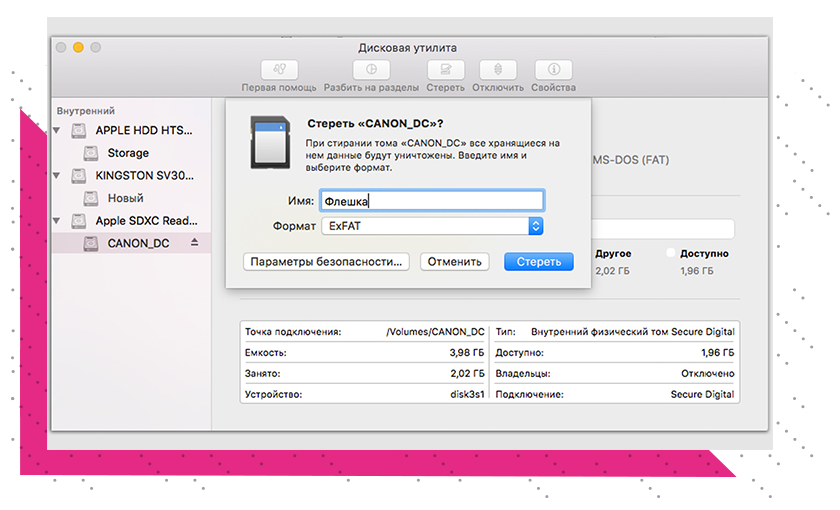
Task: Select the Storage volume row
Action: tap(131, 153)
